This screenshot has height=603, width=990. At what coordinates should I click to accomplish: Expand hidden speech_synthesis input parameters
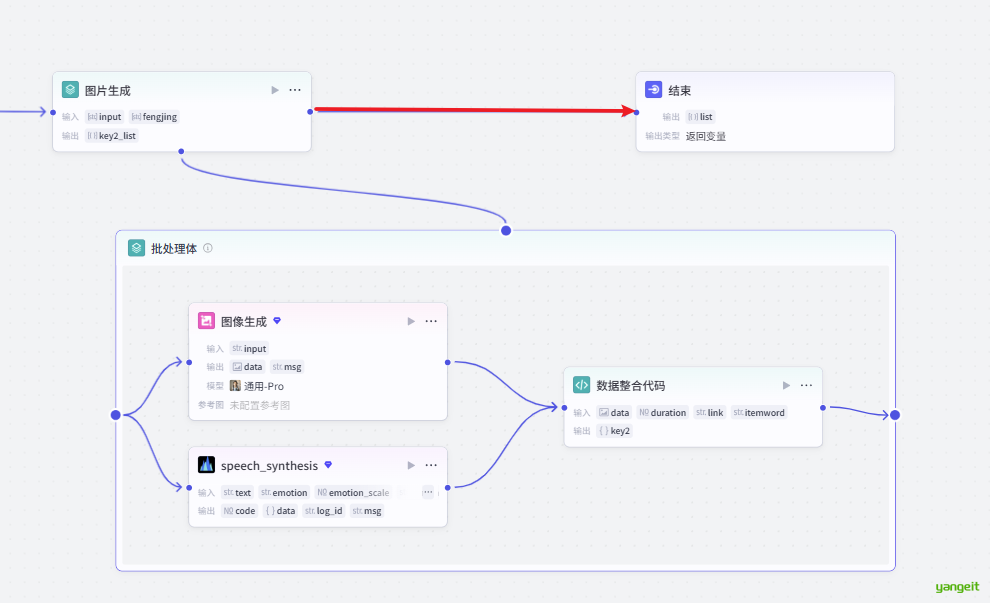click(x=428, y=492)
